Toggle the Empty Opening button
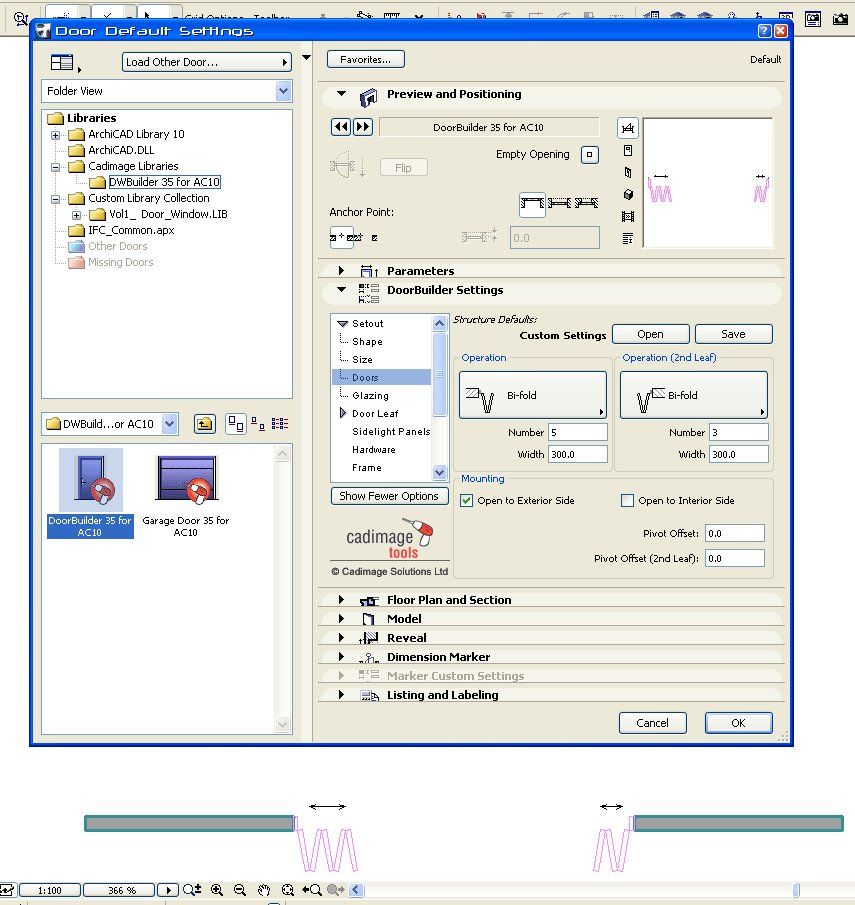855x905 pixels. click(589, 155)
